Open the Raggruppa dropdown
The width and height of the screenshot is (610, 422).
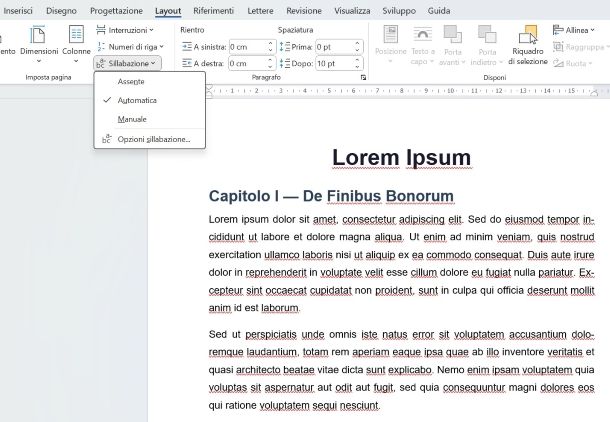point(579,47)
